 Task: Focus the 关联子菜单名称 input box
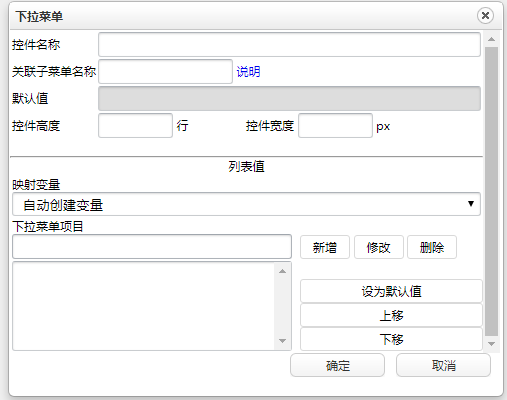coord(165,71)
